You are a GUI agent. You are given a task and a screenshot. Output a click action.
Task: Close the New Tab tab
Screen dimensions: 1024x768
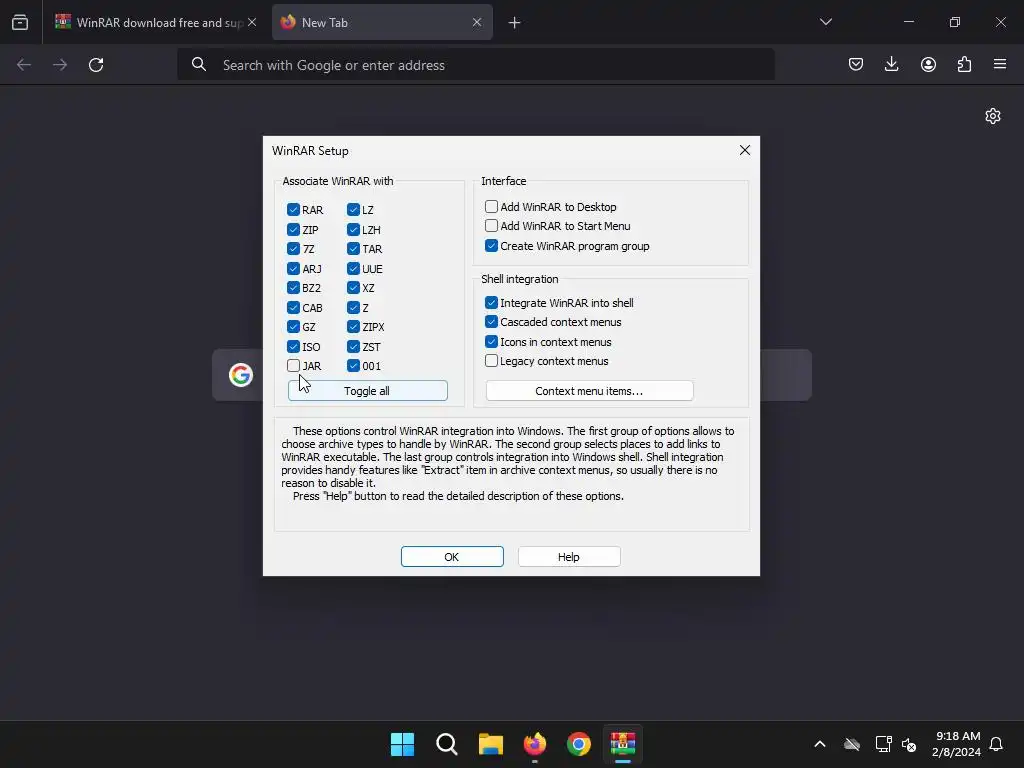point(477,22)
